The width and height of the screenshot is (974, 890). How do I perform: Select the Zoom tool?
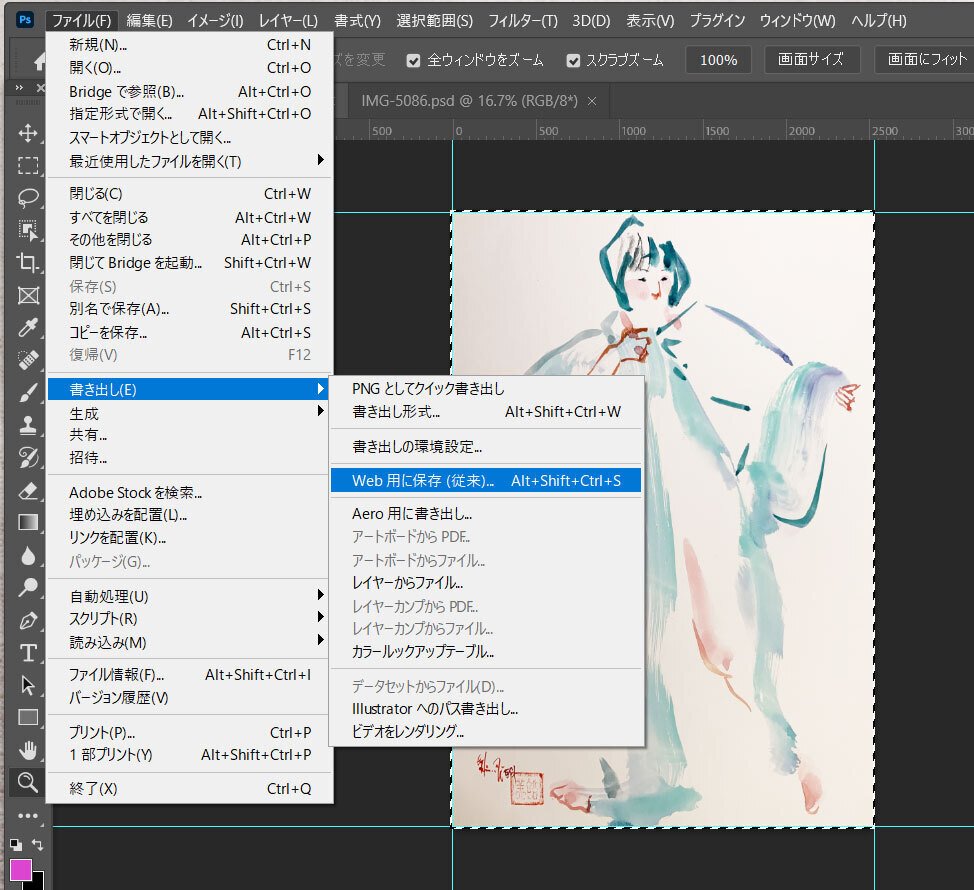tap(28, 783)
